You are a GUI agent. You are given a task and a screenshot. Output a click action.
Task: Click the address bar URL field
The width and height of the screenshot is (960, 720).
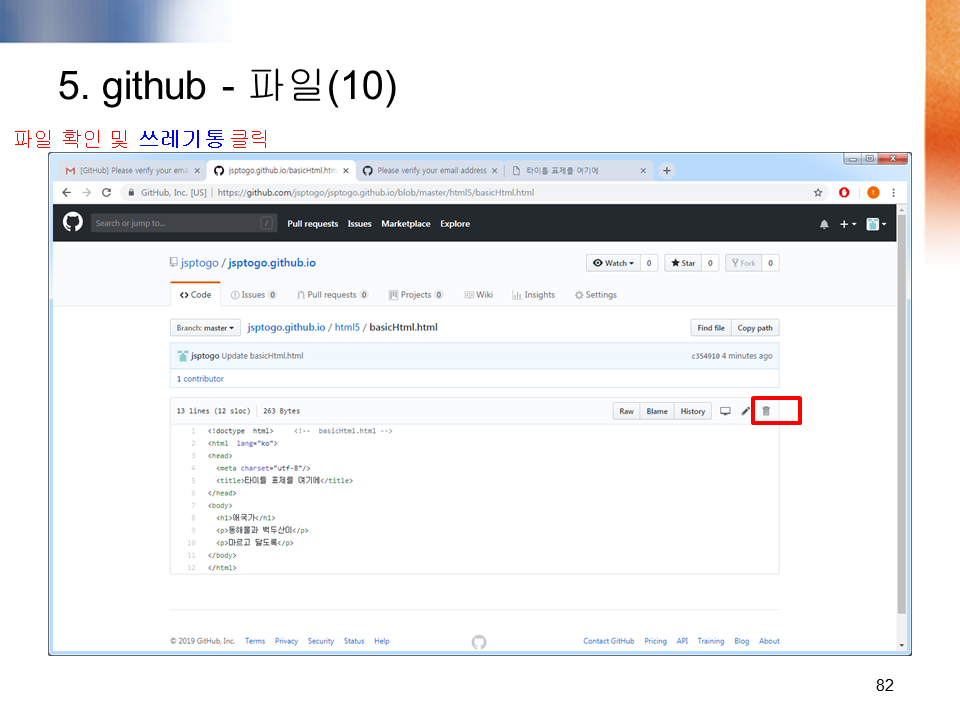pos(375,192)
